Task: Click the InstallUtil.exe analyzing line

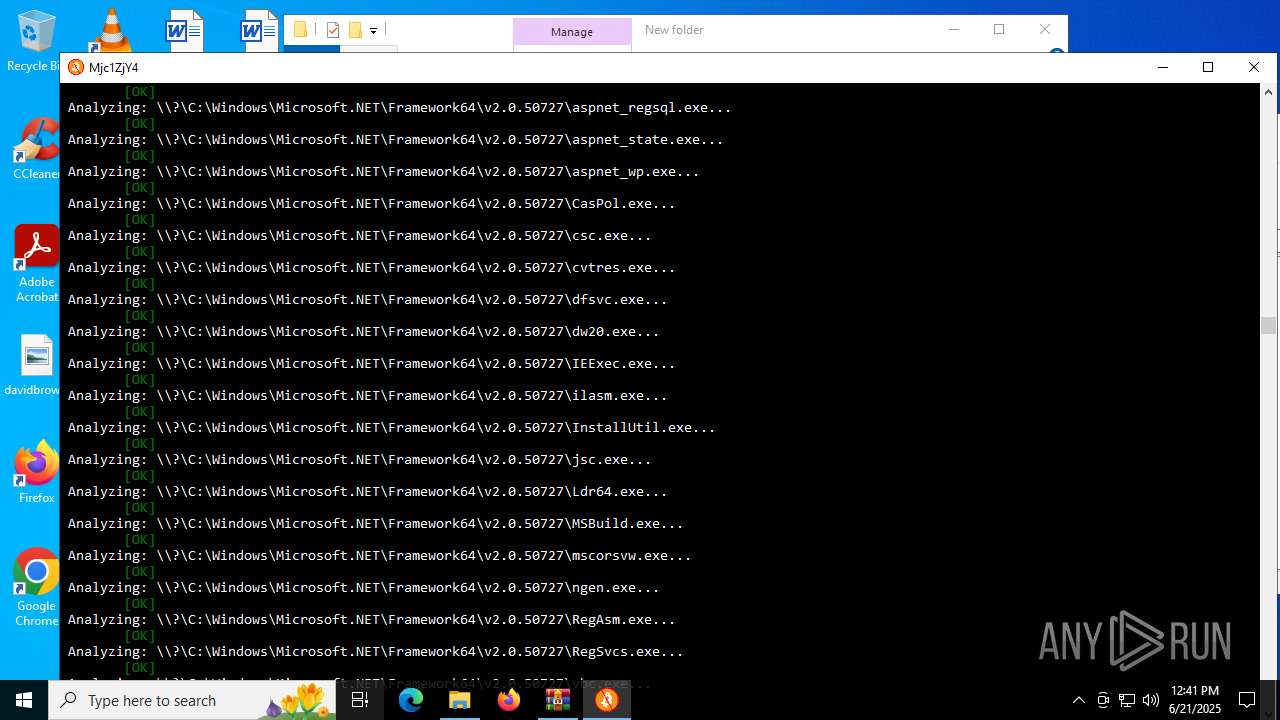Action: click(x=391, y=427)
